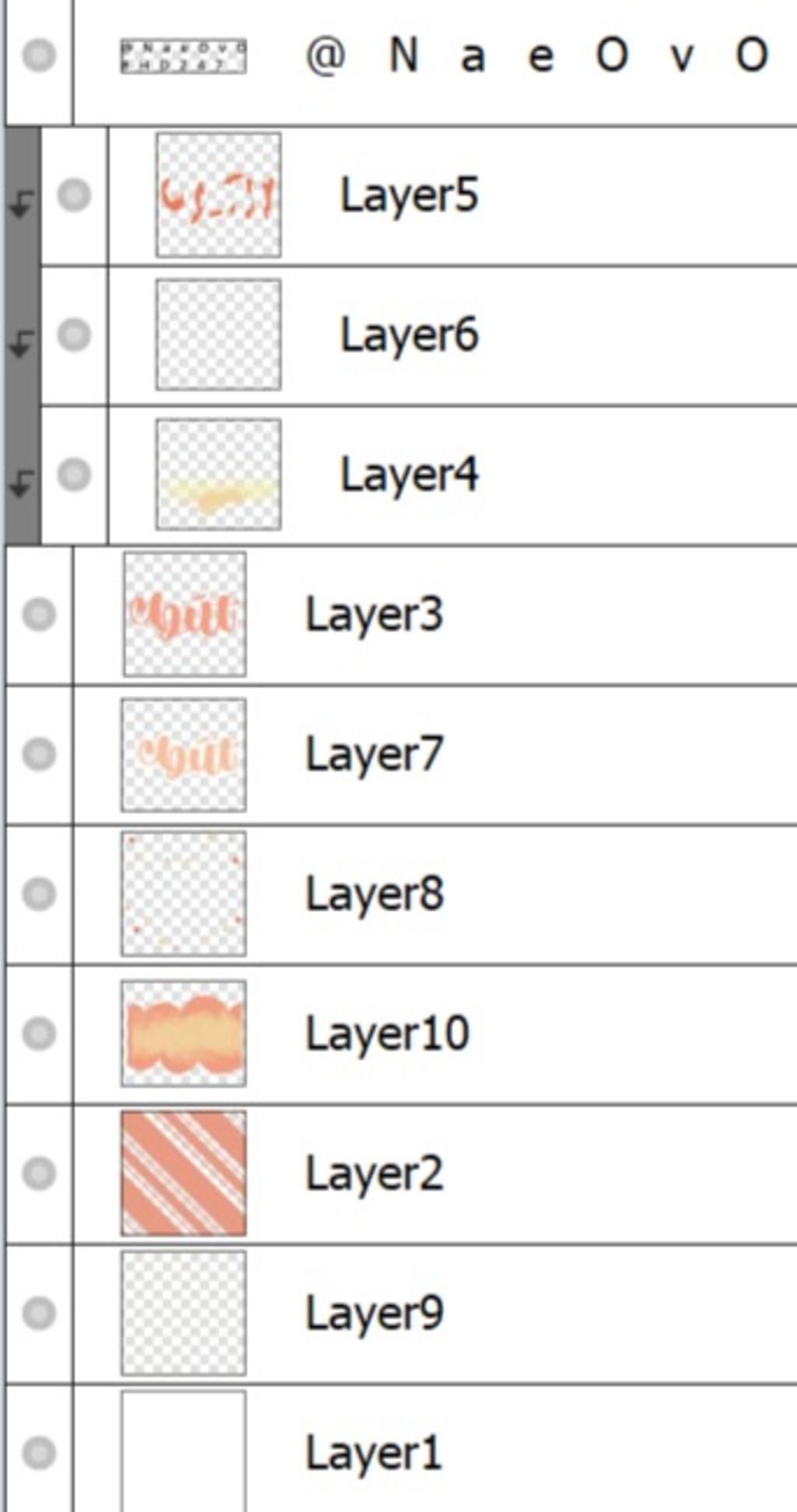Click the text layer thumbnail at top

pyautogui.click(x=184, y=56)
